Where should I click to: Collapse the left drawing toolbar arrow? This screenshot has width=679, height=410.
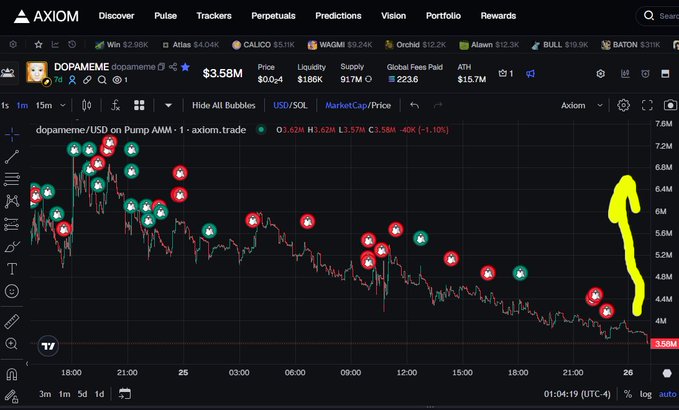click(27, 364)
